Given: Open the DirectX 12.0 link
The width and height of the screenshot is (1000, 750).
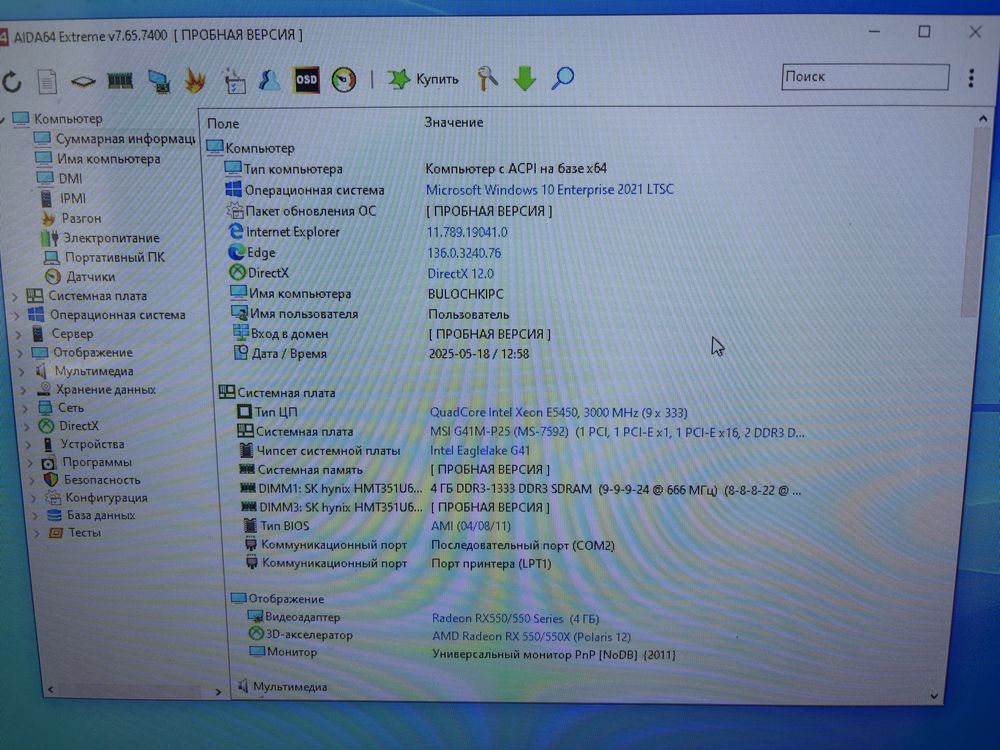Looking at the screenshot, I should pyautogui.click(x=460, y=274).
